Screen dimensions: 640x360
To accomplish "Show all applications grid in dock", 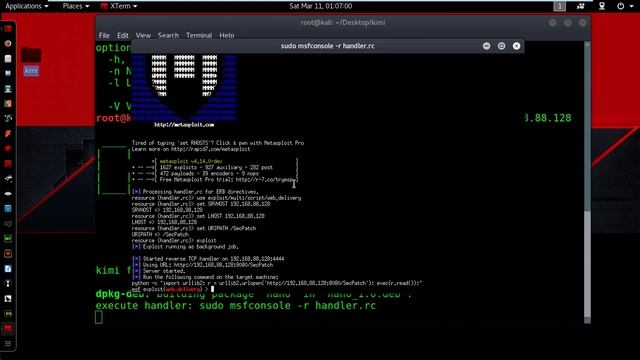I will coord(8,344).
